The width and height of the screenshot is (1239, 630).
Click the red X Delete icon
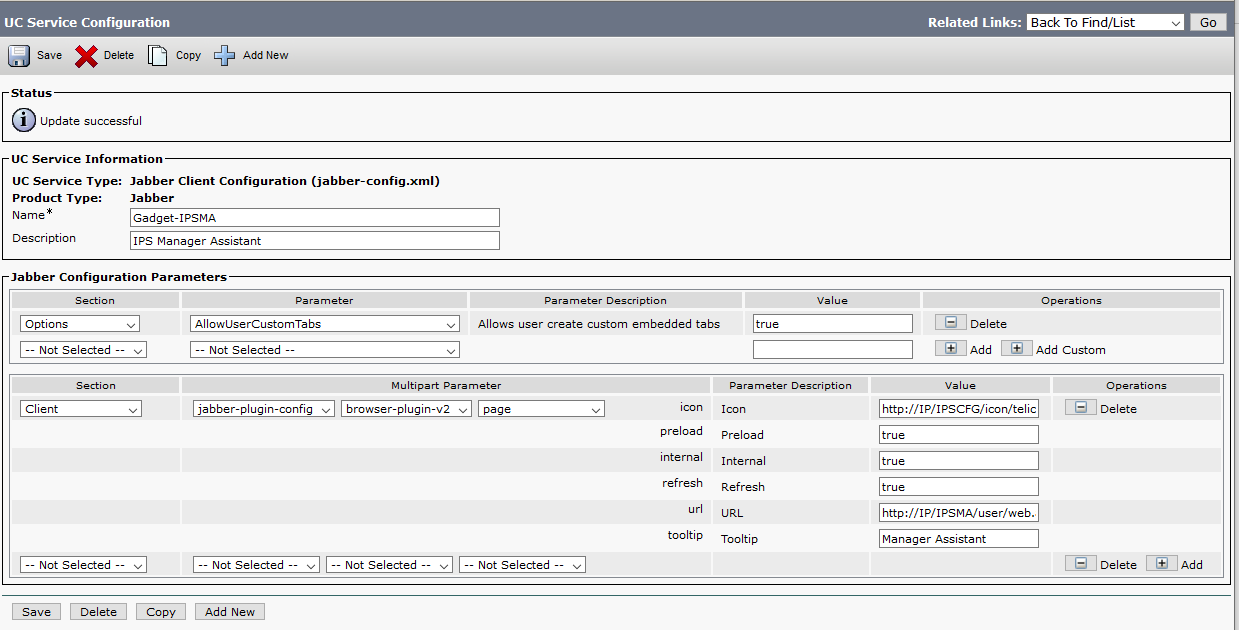point(86,56)
